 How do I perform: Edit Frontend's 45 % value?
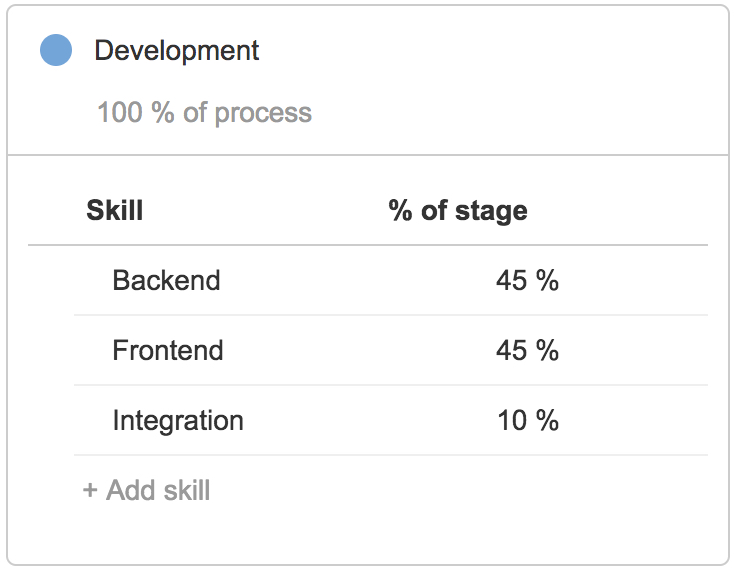(x=527, y=350)
